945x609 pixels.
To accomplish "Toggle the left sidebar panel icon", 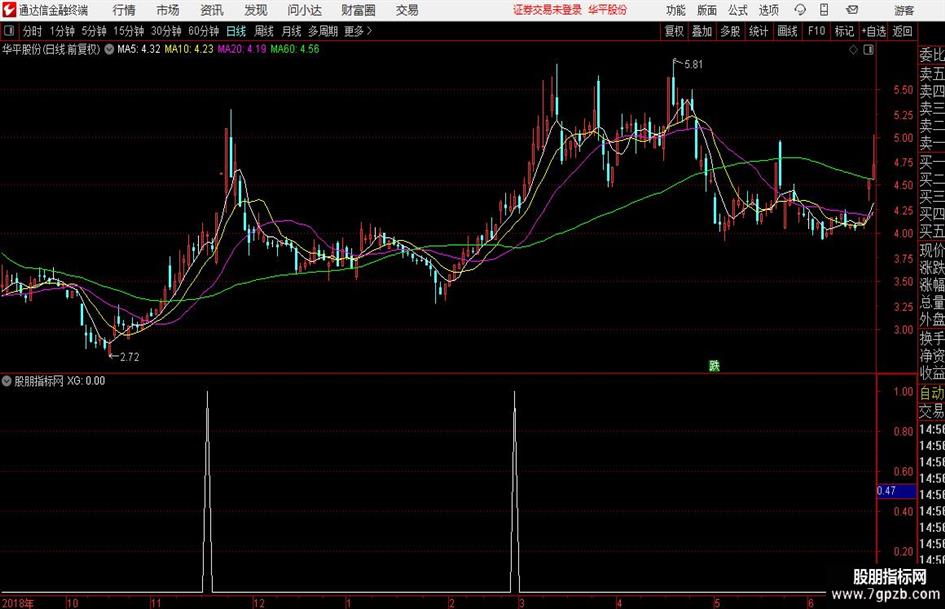I will tap(9, 31).
